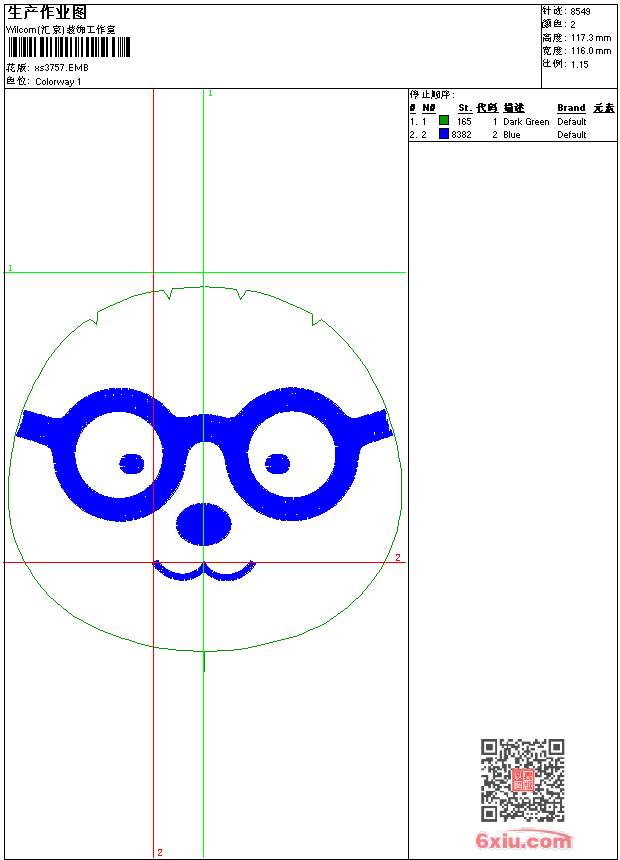Screen dimensions: 620x860
Task: Click the Blue thread color swatch
Action: (444, 134)
